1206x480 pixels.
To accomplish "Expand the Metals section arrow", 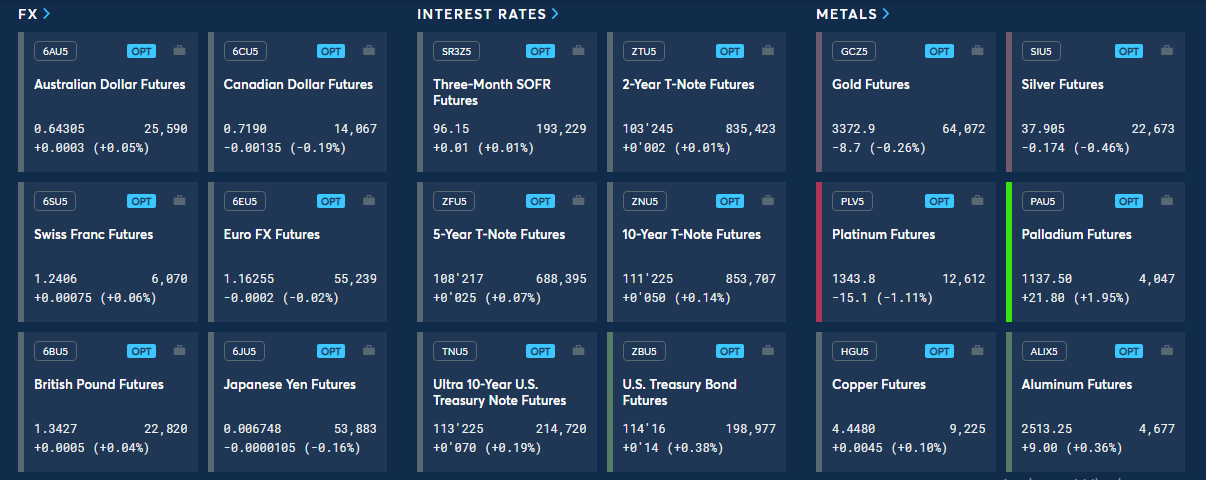I will coord(886,14).
